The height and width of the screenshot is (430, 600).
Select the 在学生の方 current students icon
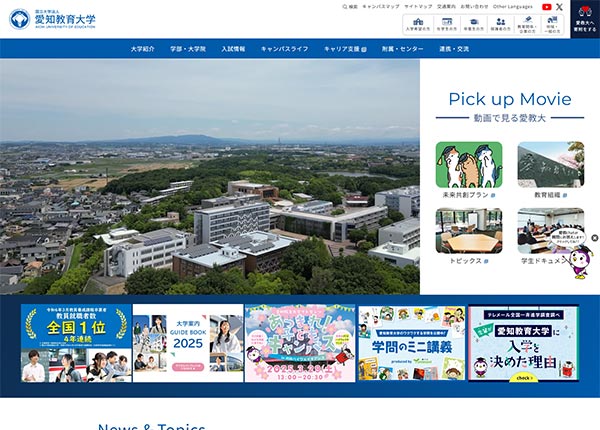click(447, 24)
